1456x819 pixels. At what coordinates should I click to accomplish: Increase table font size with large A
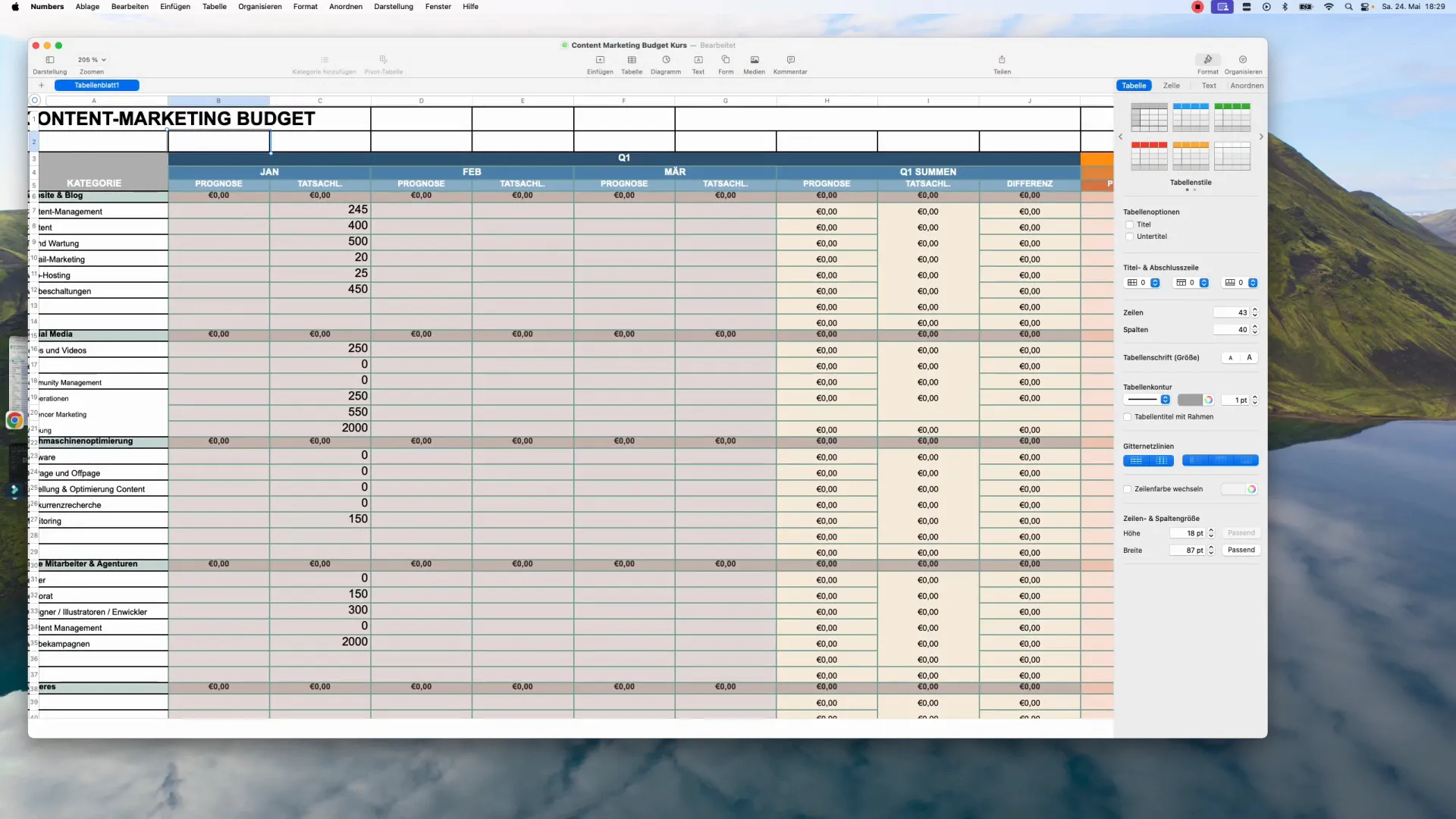pos(1249,358)
